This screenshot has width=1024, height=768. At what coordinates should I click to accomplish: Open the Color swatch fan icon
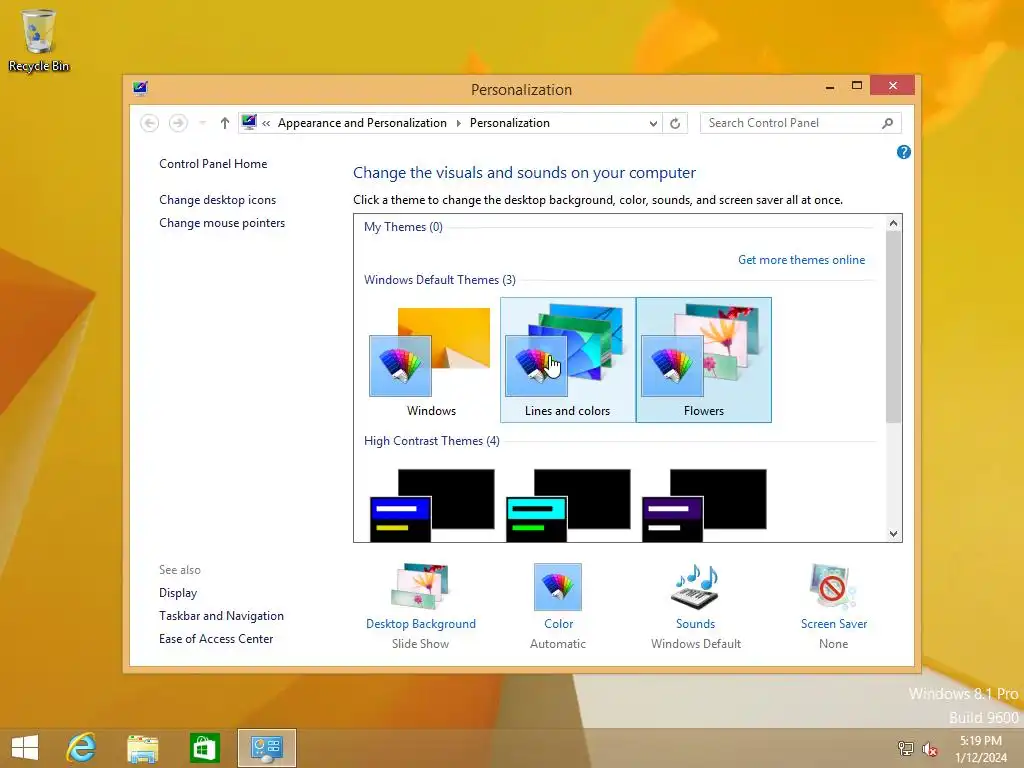(x=558, y=586)
